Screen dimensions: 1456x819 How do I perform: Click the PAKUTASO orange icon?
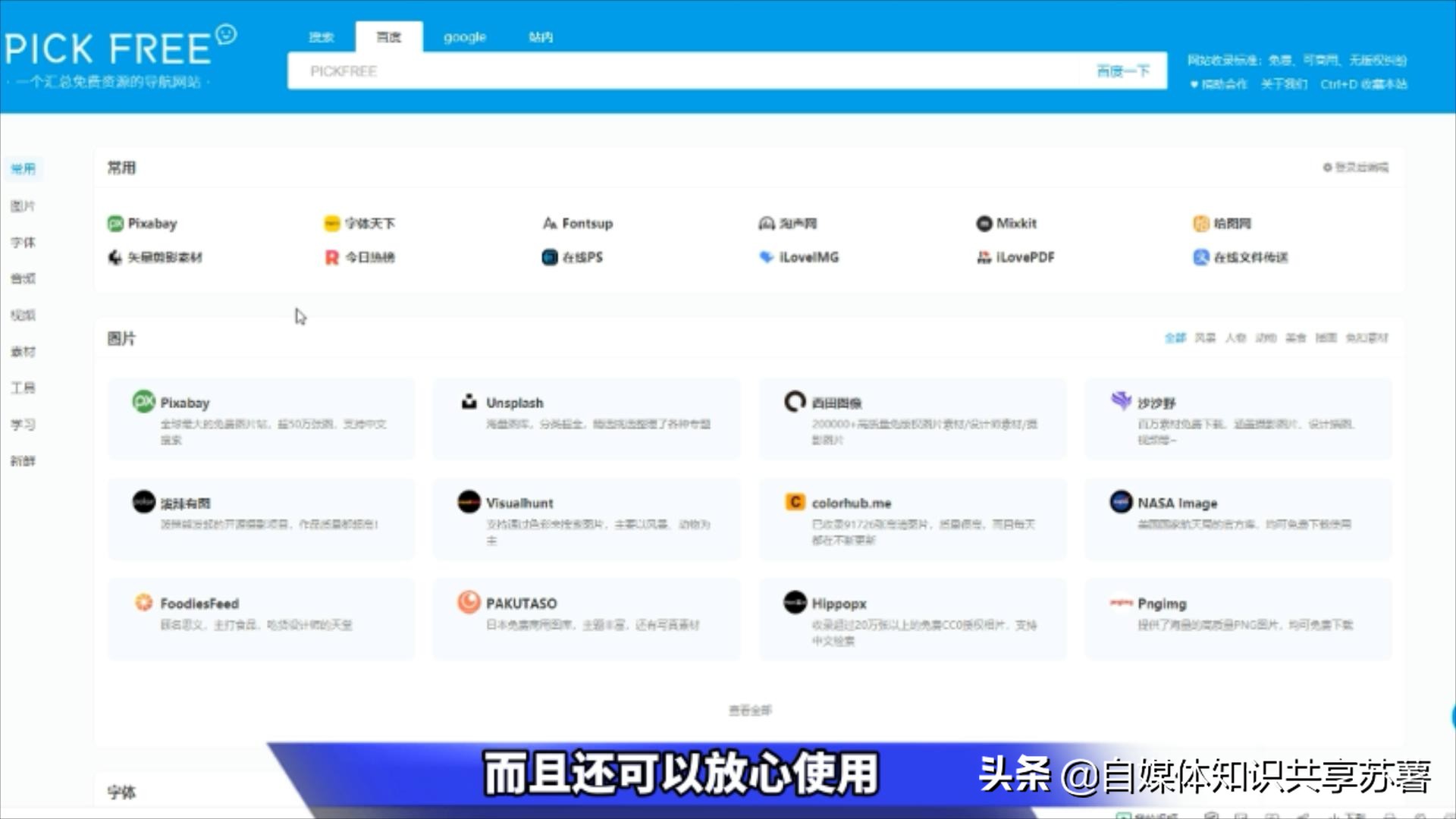(468, 602)
